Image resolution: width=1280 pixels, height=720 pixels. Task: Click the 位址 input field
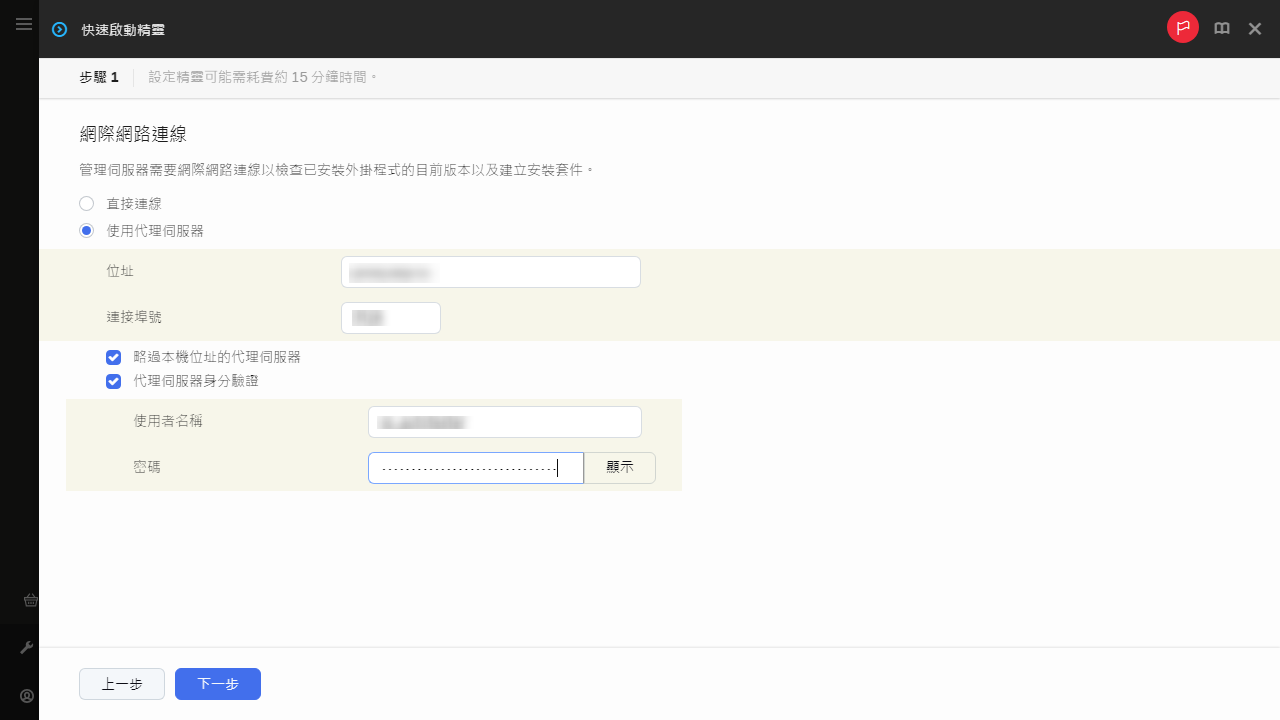click(x=490, y=272)
